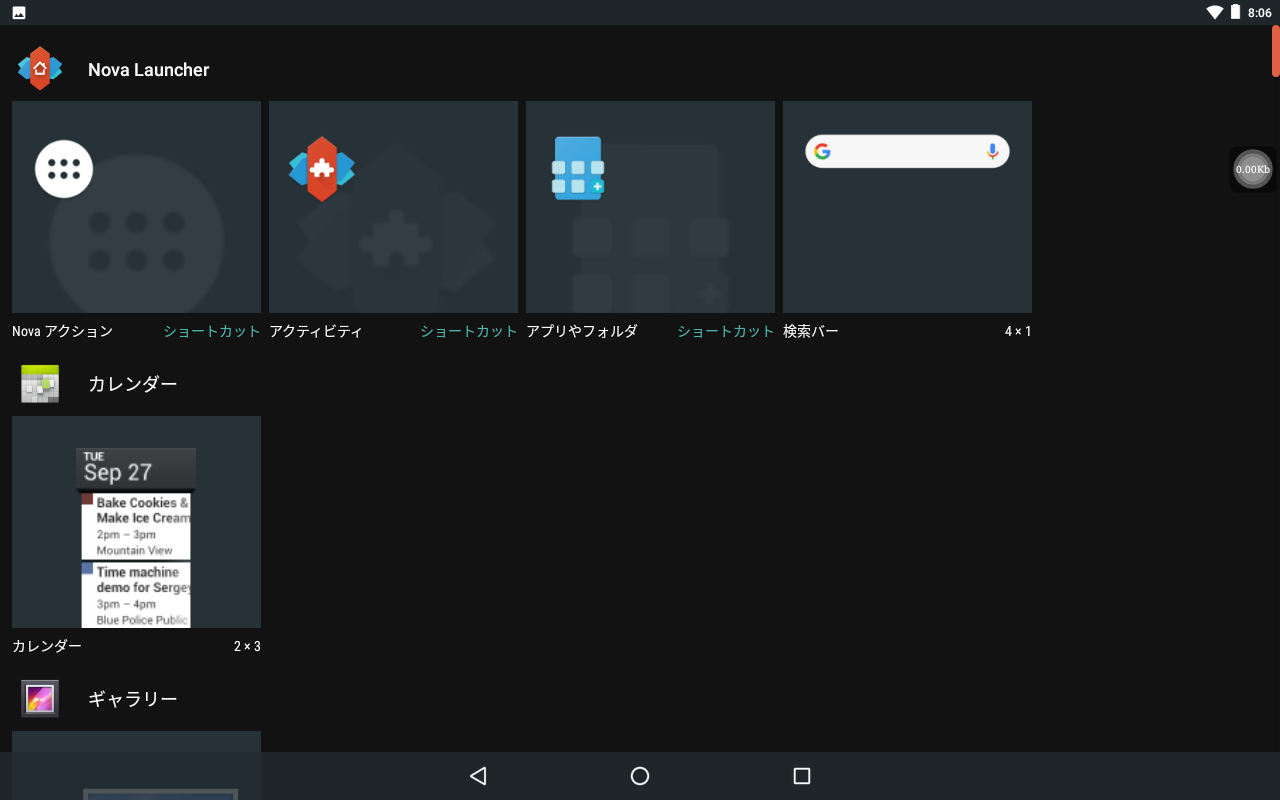1280x800 pixels.
Task: Click ショートカット label next to アクティビティ
Action: tap(469, 331)
